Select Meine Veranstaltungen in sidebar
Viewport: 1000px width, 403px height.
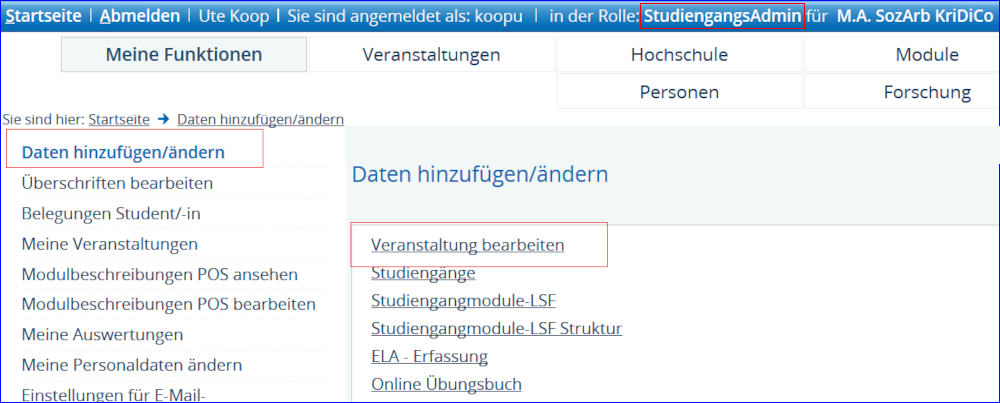click(110, 243)
